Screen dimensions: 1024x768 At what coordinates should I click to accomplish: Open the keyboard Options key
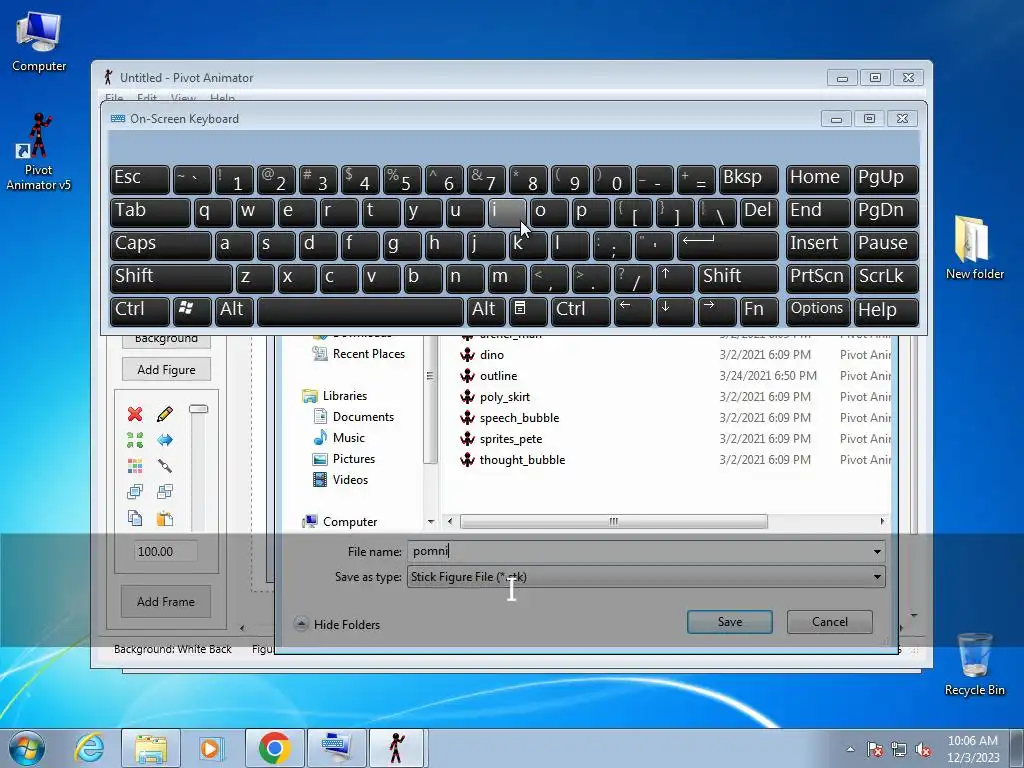pos(818,311)
